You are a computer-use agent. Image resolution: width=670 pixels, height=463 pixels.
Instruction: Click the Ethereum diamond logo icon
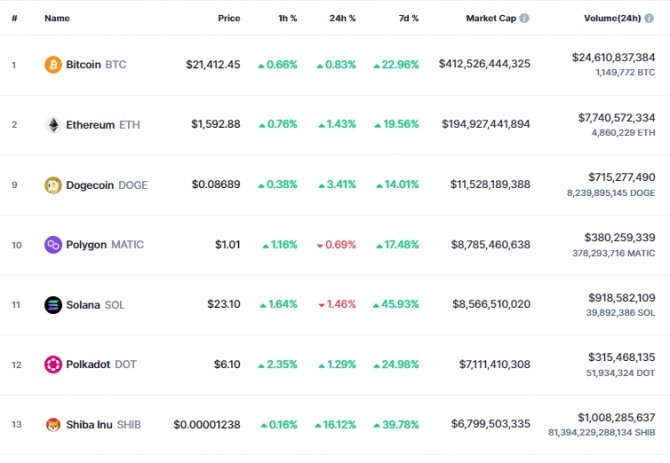click(53, 125)
